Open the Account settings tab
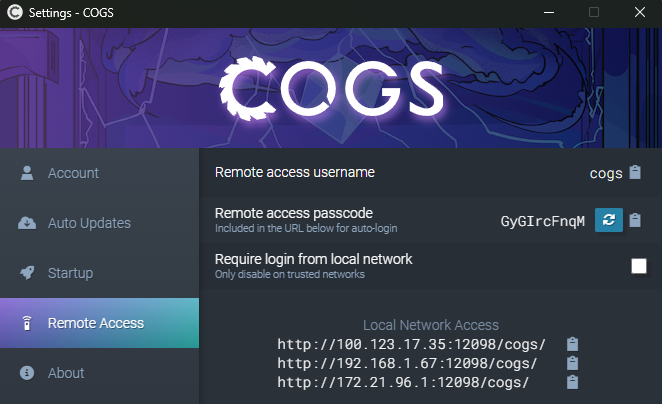Image resolution: width=662 pixels, height=404 pixels. pyautogui.click(x=100, y=173)
